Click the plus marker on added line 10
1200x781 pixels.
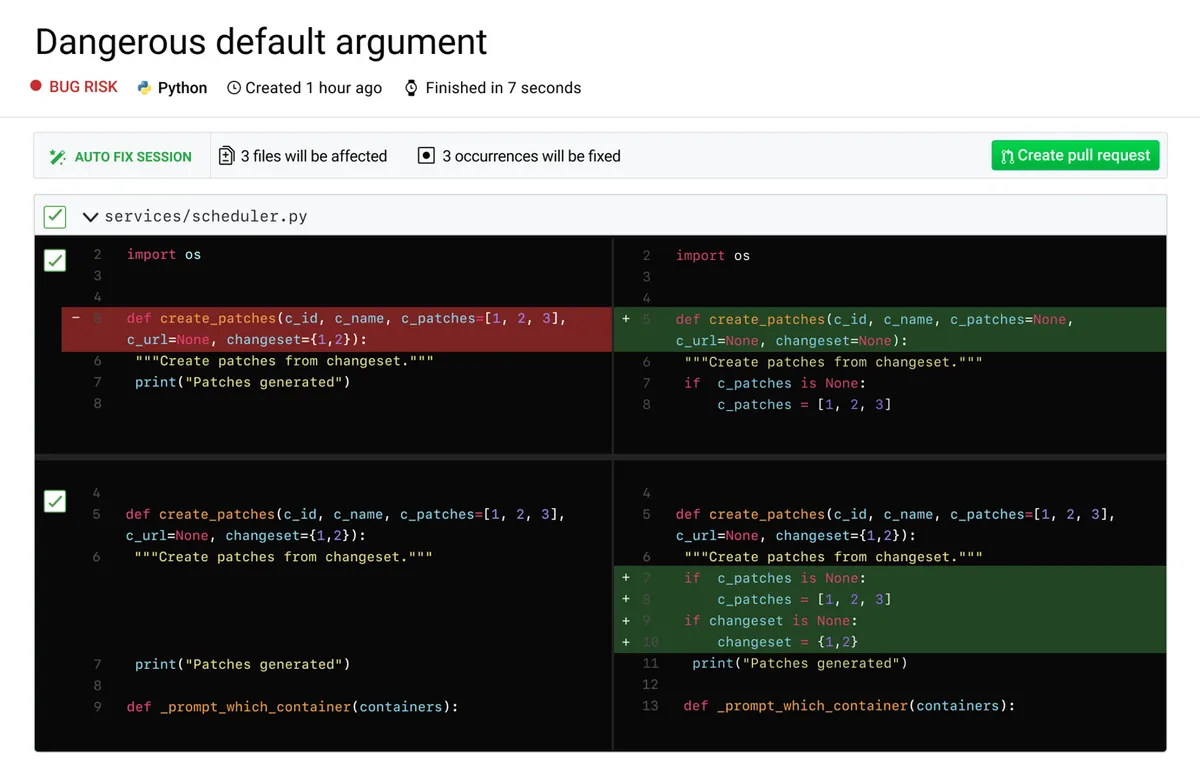point(626,642)
